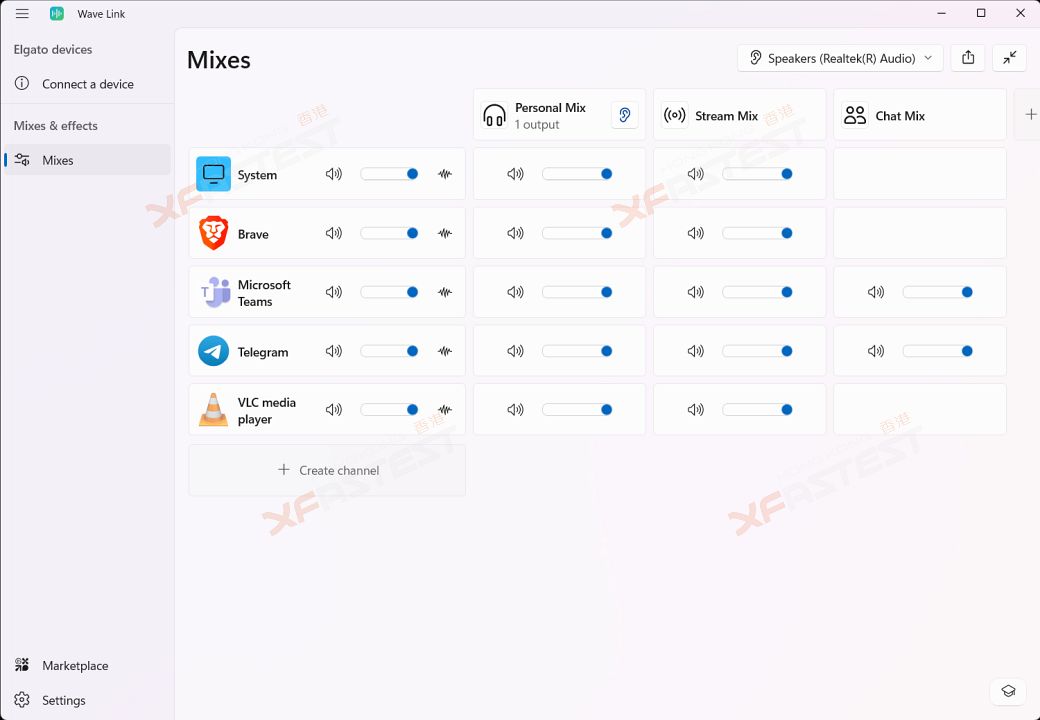The width and height of the screenshot is (1040, 720).
Task: Mute Microsoft Teams in Chat Mix
Action: click(x=876, y=292)
